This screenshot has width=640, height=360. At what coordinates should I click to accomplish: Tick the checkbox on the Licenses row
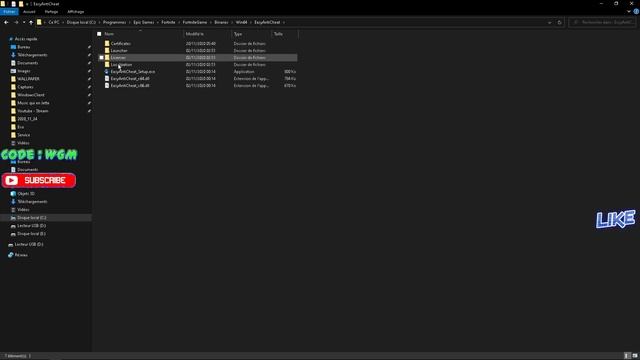101,58
